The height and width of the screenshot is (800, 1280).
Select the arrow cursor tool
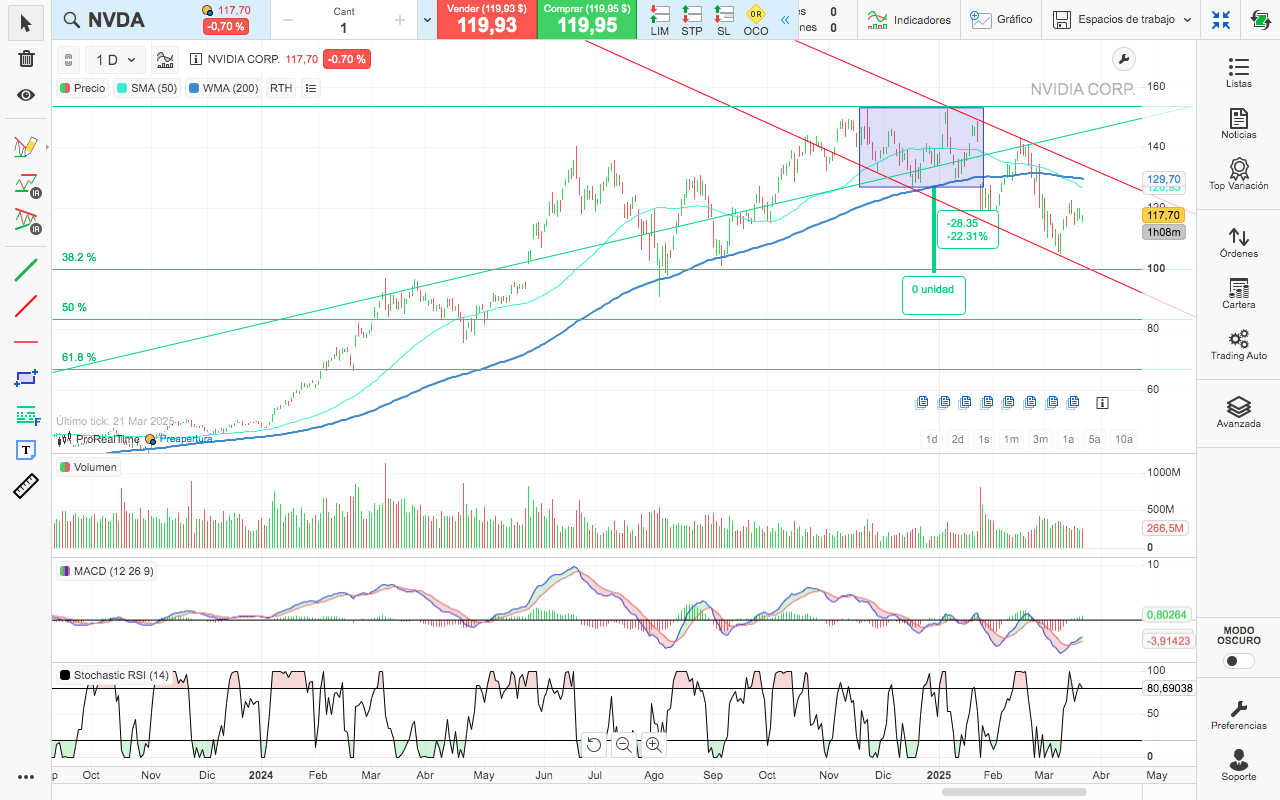(x=26, y=22)
